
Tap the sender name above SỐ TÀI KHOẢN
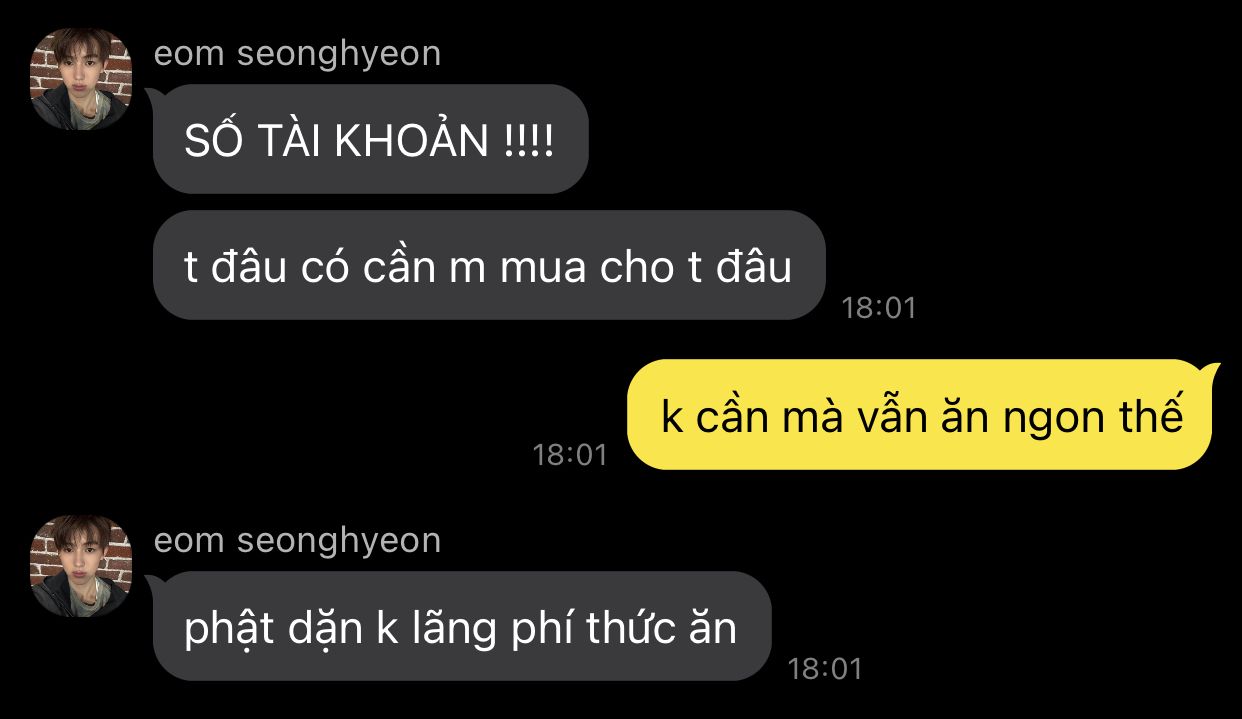point(297,53)
